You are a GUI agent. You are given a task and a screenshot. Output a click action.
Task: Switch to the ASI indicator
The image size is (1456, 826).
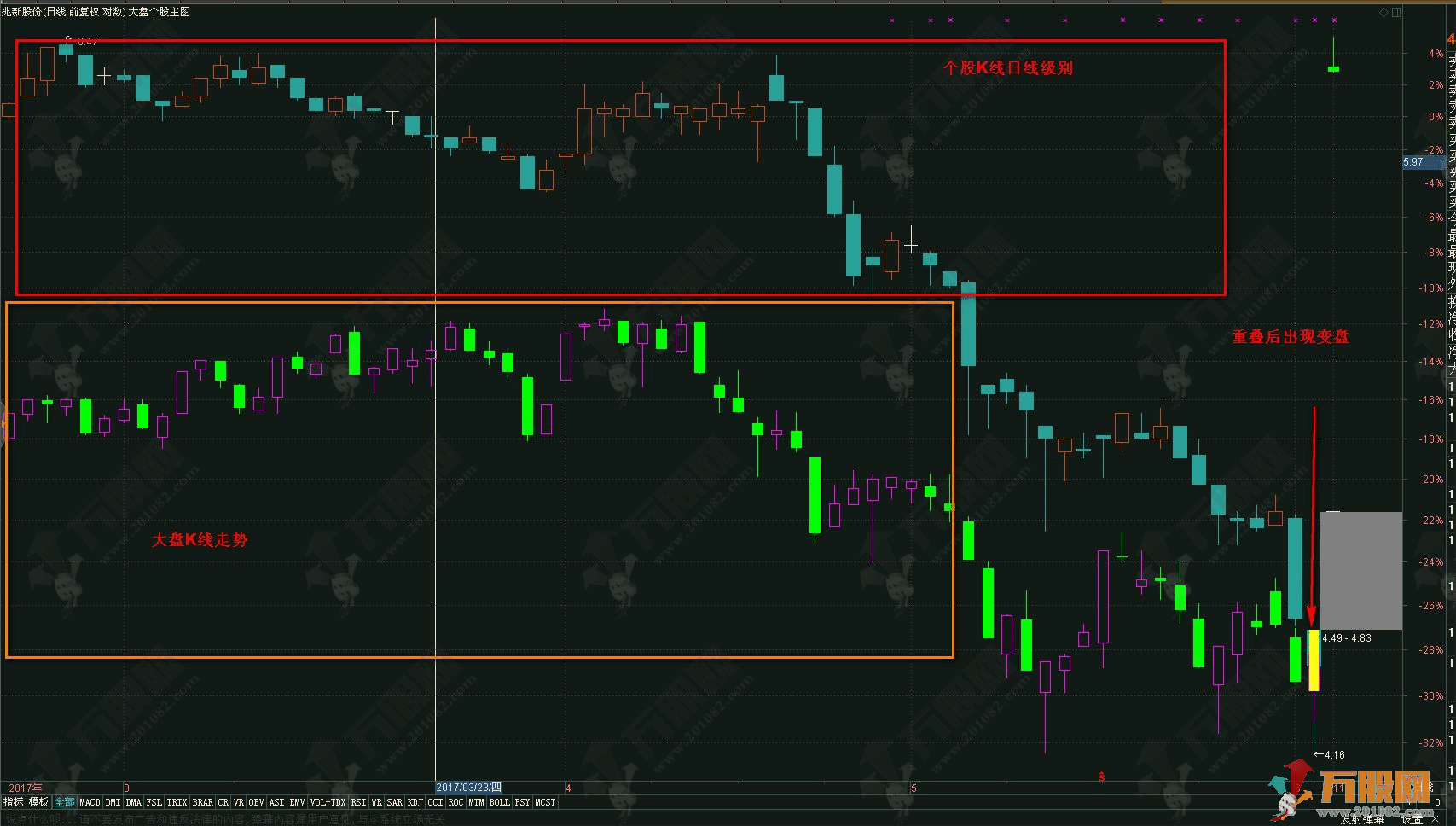(276, 802)
